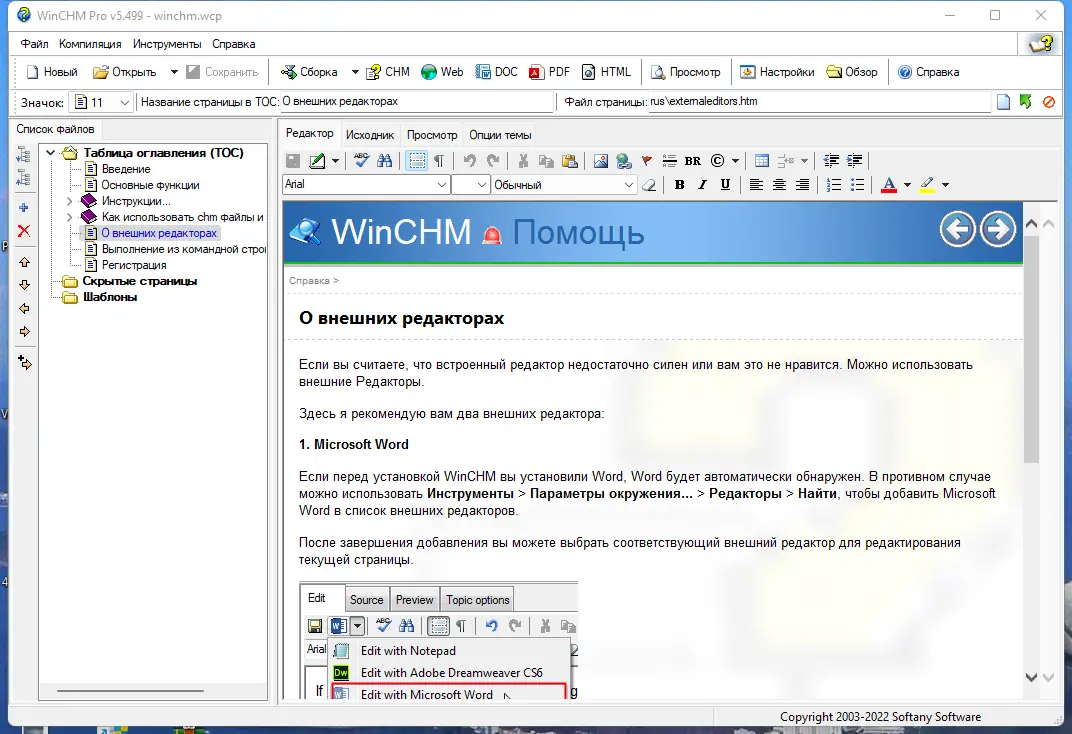Open the Arial font name combo box
1072x734 pixels.
pyautogui.click(x=366, y=185)
